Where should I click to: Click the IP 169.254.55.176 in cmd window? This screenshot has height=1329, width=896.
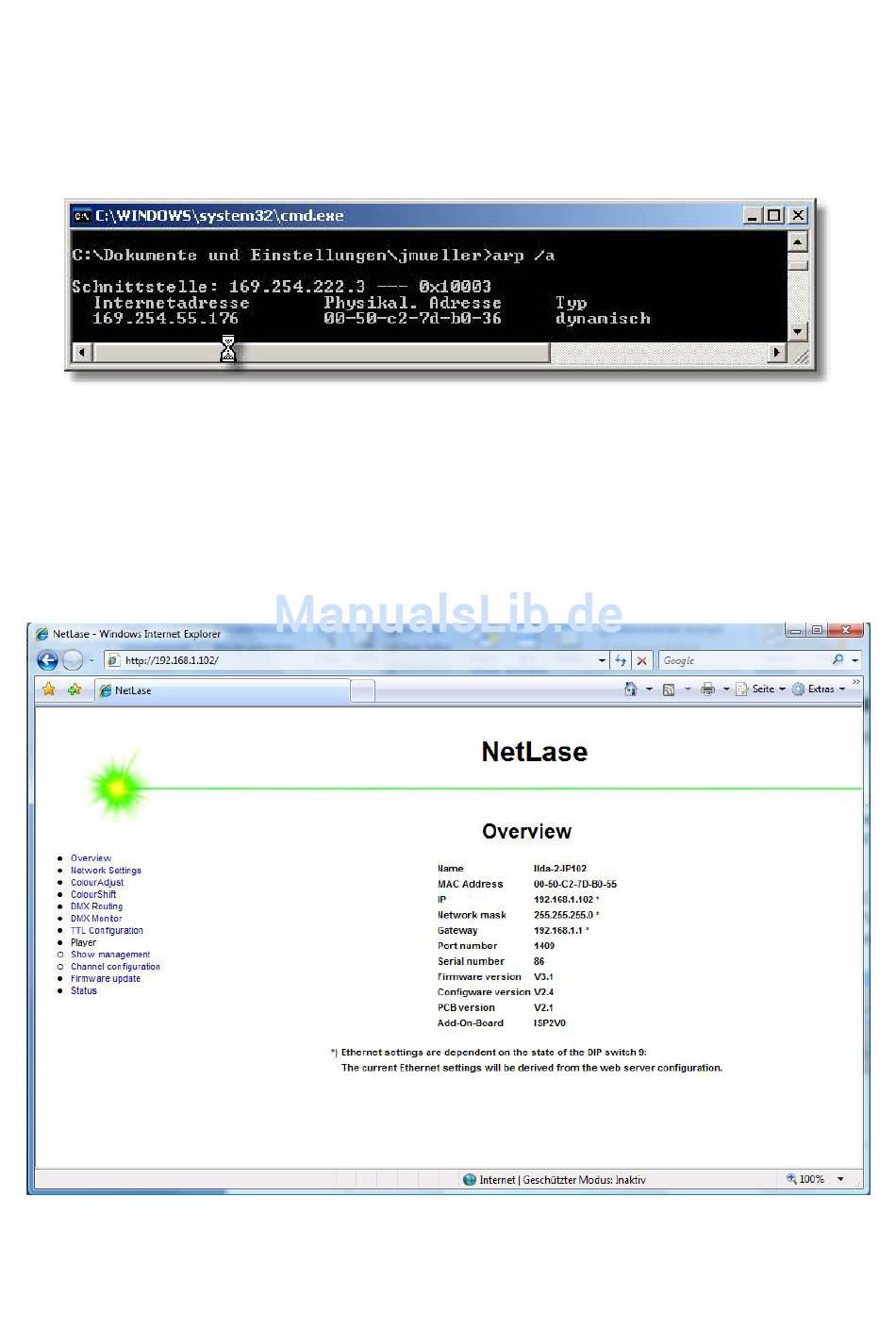[x=165, y=319]
